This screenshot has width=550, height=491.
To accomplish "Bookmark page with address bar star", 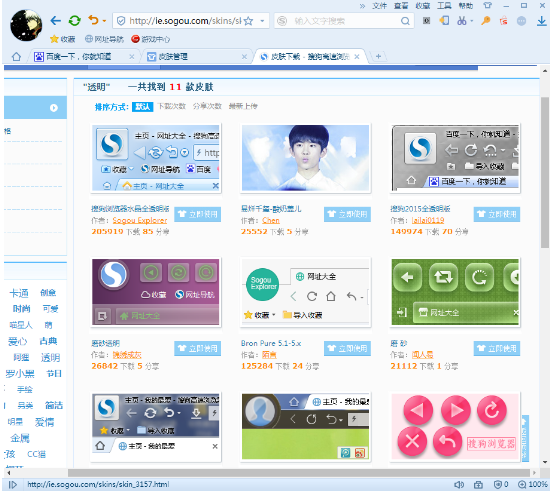I will pyautogui.click(x=248, y=21).
